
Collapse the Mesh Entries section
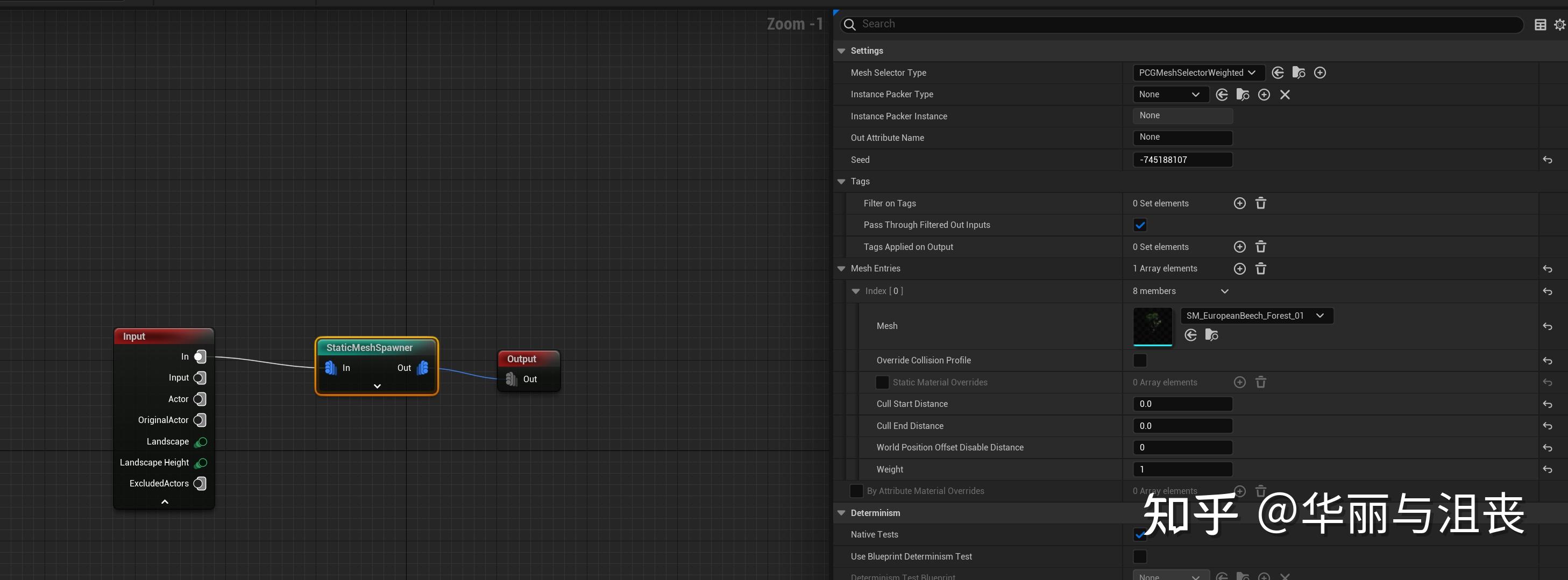tap(841, 268)
